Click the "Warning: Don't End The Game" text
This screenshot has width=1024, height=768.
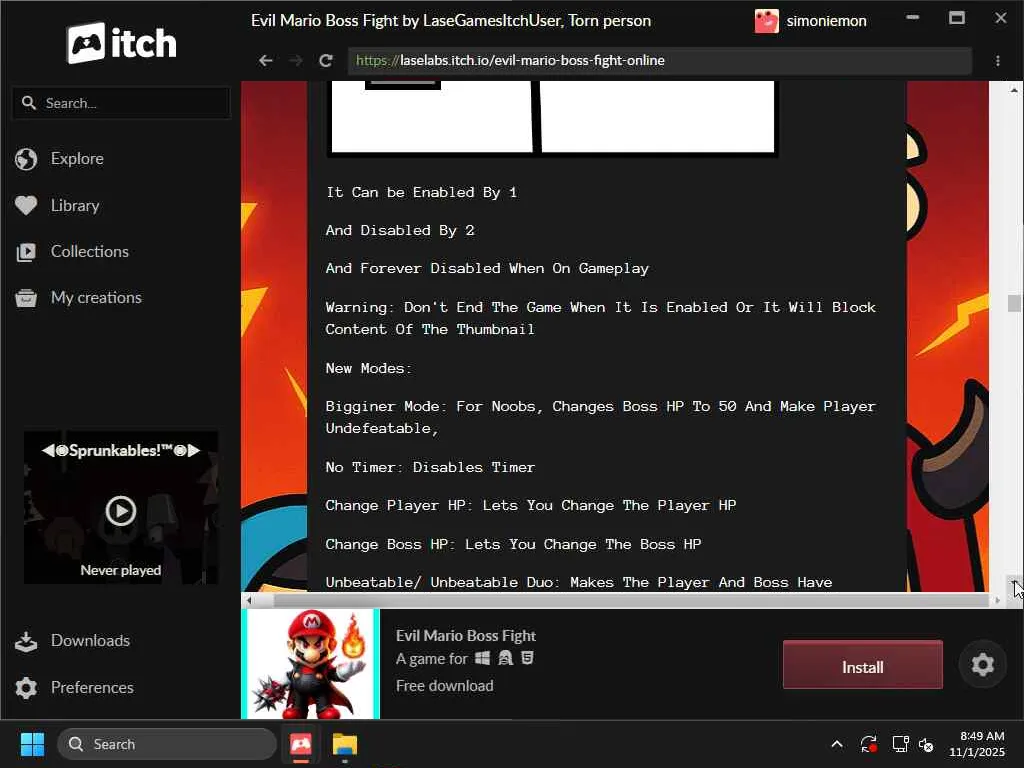pyautogui.click(x=601, y=318)
